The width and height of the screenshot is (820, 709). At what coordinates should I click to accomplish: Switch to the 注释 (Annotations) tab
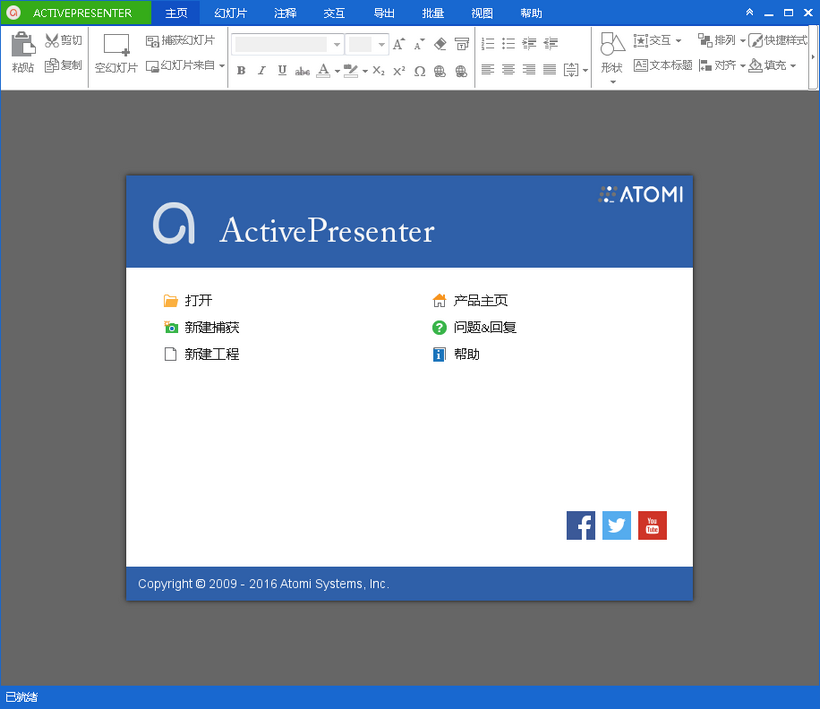pos(285,13)
